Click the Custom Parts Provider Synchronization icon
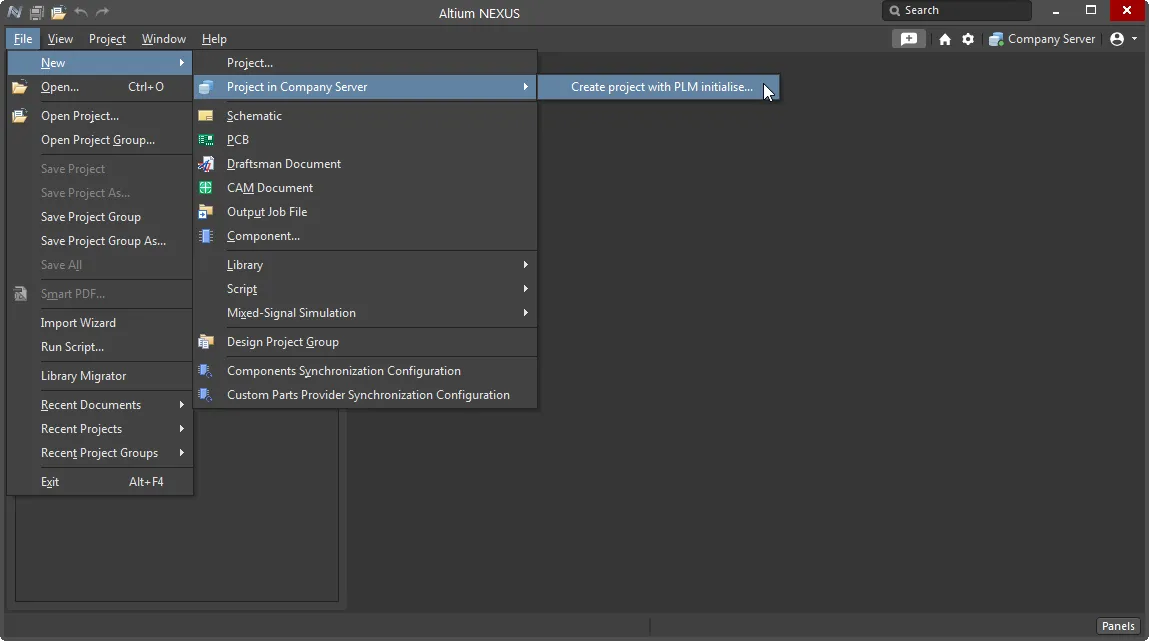This screenshot has height=641, width=1149. tap(206, 395)
